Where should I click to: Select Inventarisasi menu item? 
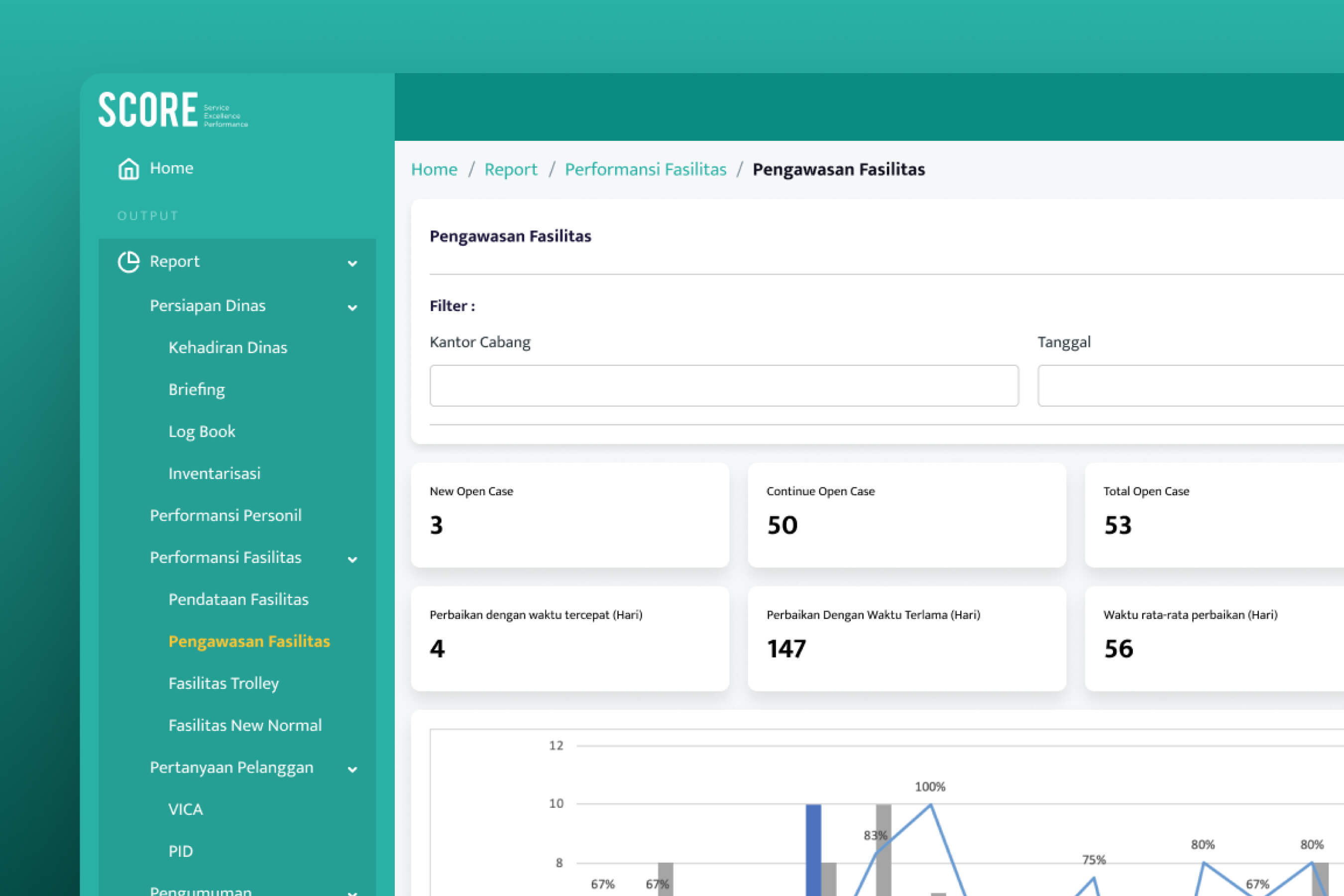pyautogui.click(x=214, y=473)
